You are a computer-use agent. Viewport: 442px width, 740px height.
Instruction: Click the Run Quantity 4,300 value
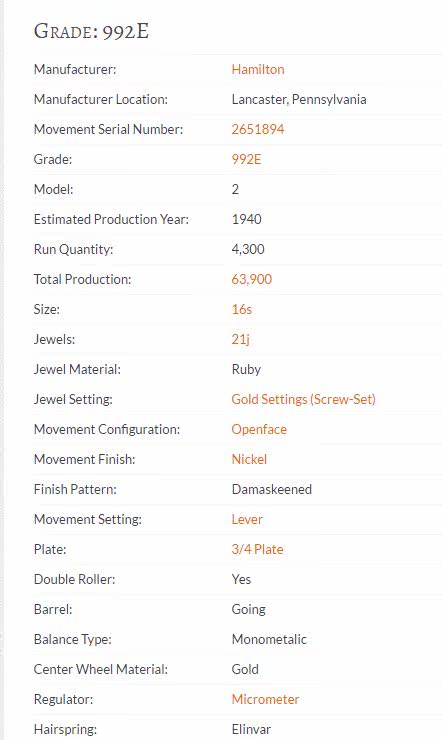[x=248, y=249]
